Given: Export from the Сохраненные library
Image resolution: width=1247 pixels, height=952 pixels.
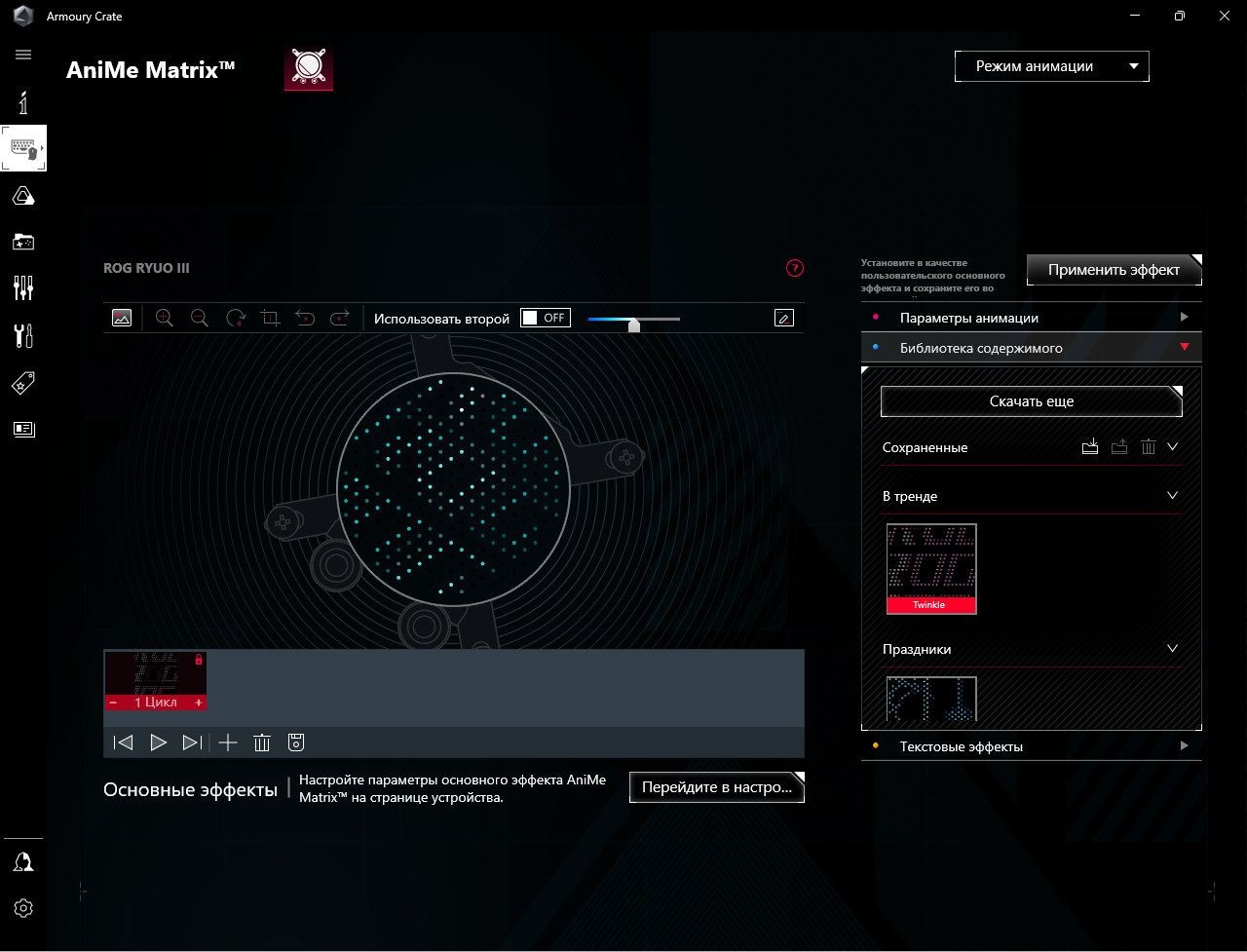Looking at the screenshot, I should [1119, 446].
